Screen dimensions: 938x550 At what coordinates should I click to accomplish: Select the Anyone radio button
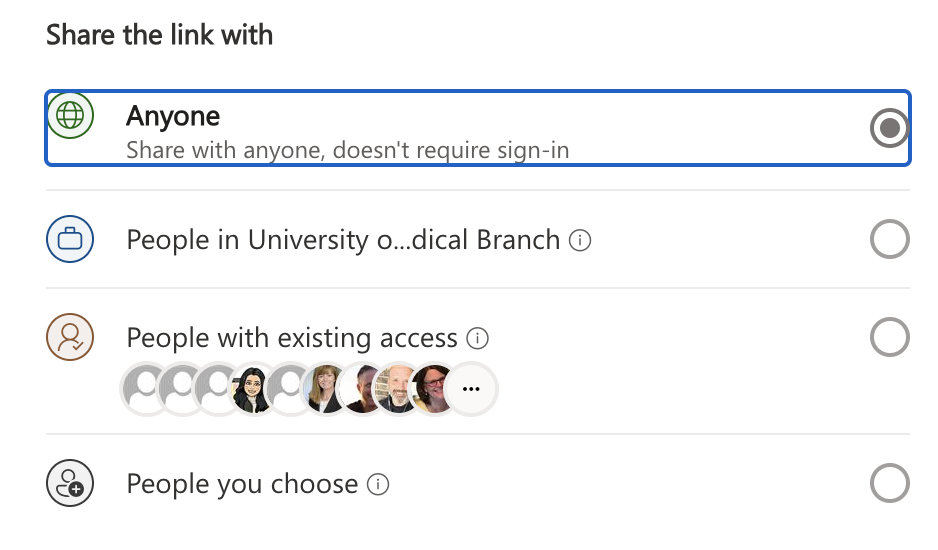pos(889,128)
